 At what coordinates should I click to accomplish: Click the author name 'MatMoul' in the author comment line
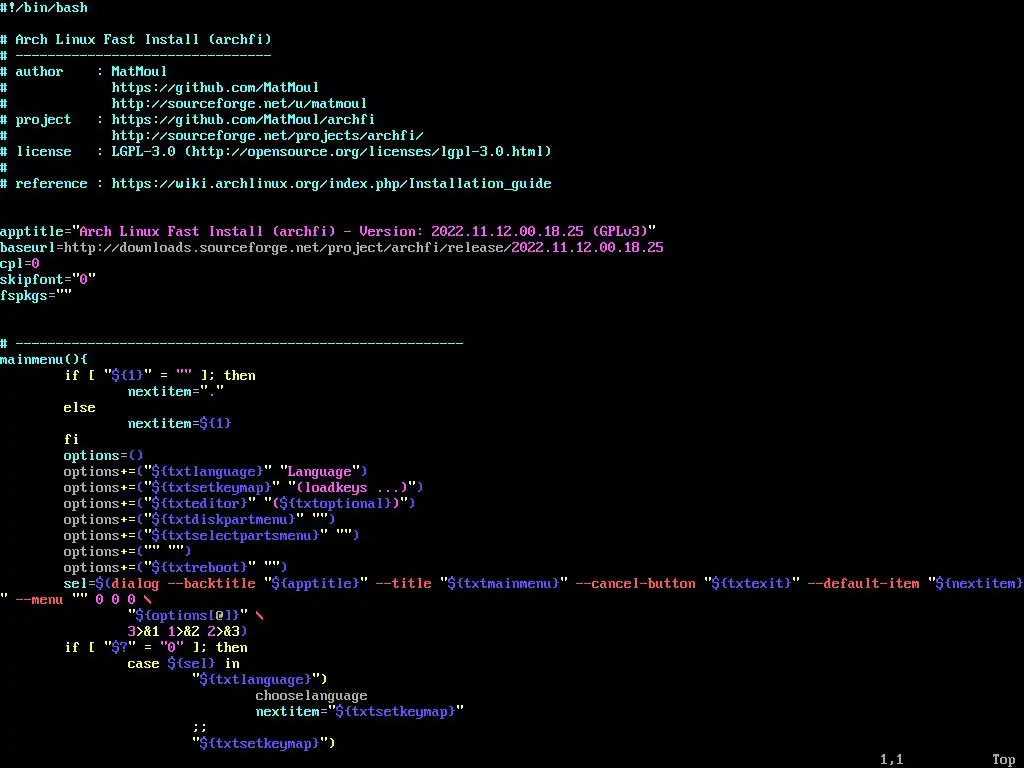point(139,72)
